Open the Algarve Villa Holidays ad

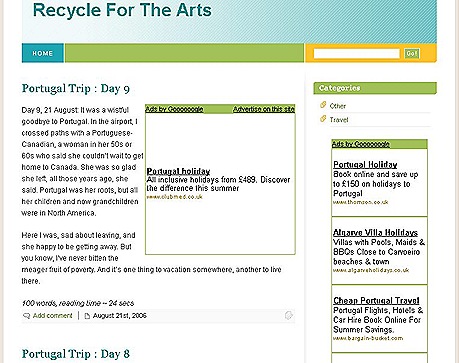click(x=375, y=233)
